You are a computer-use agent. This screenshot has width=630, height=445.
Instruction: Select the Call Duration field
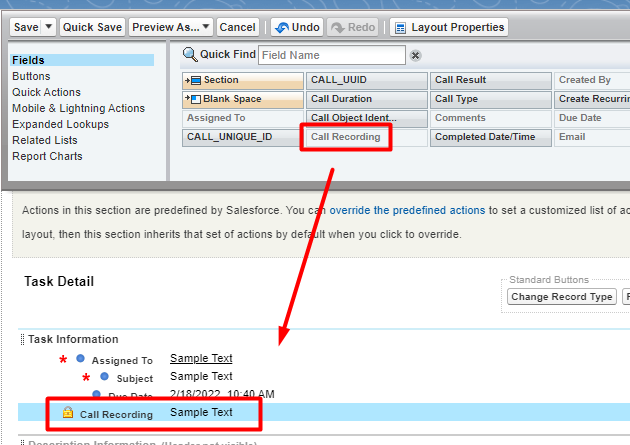367,99
